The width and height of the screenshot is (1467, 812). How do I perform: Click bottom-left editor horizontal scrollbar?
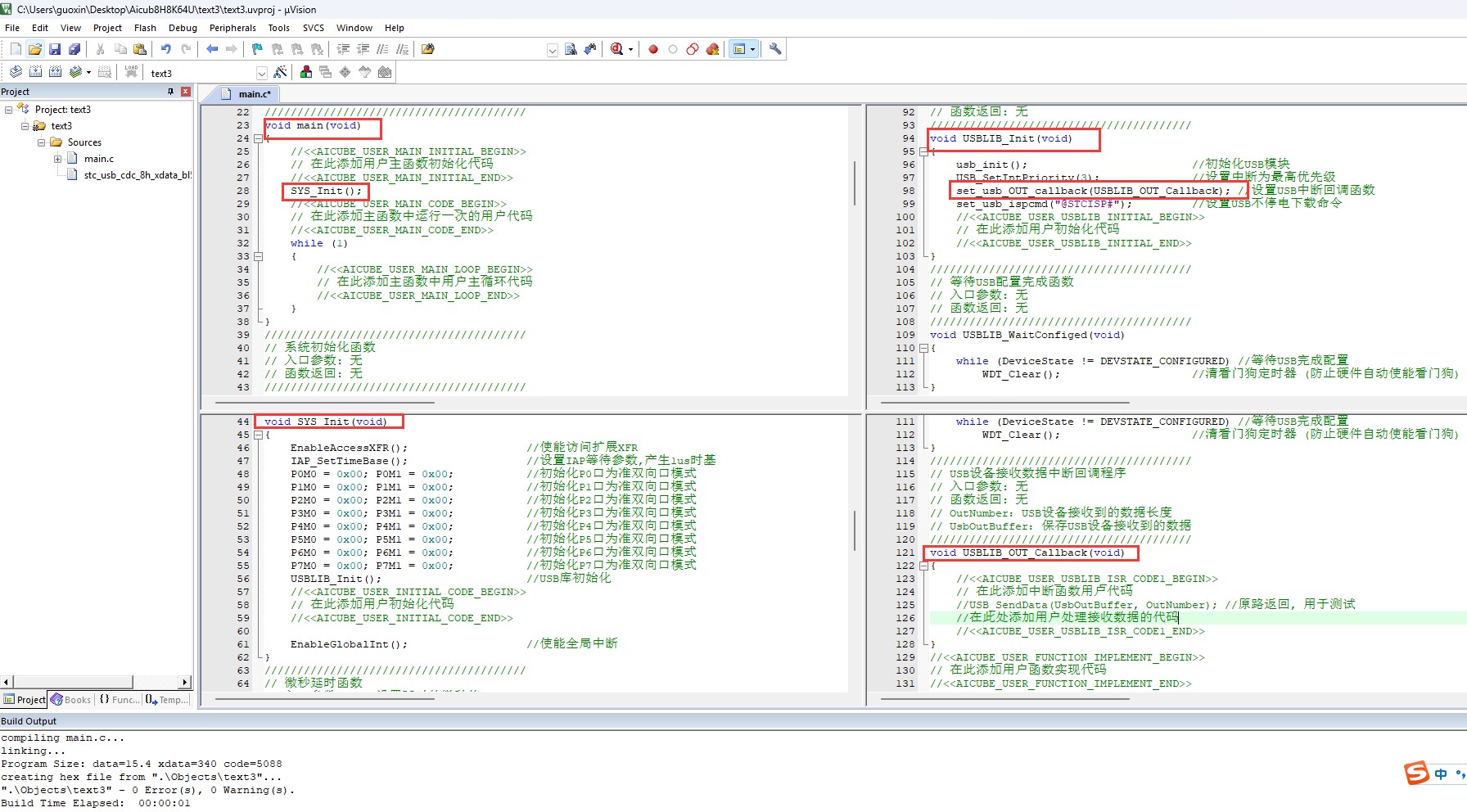324,700
